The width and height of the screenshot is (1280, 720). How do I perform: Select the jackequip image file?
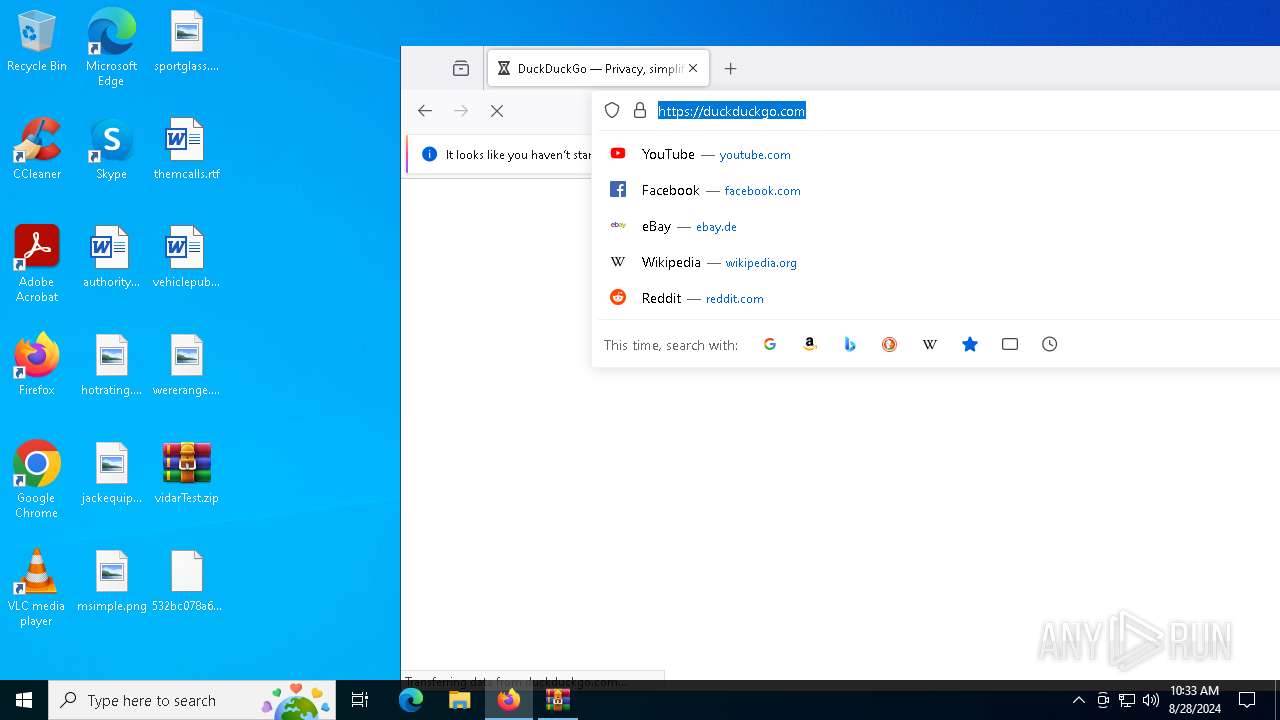pos(111,474)
